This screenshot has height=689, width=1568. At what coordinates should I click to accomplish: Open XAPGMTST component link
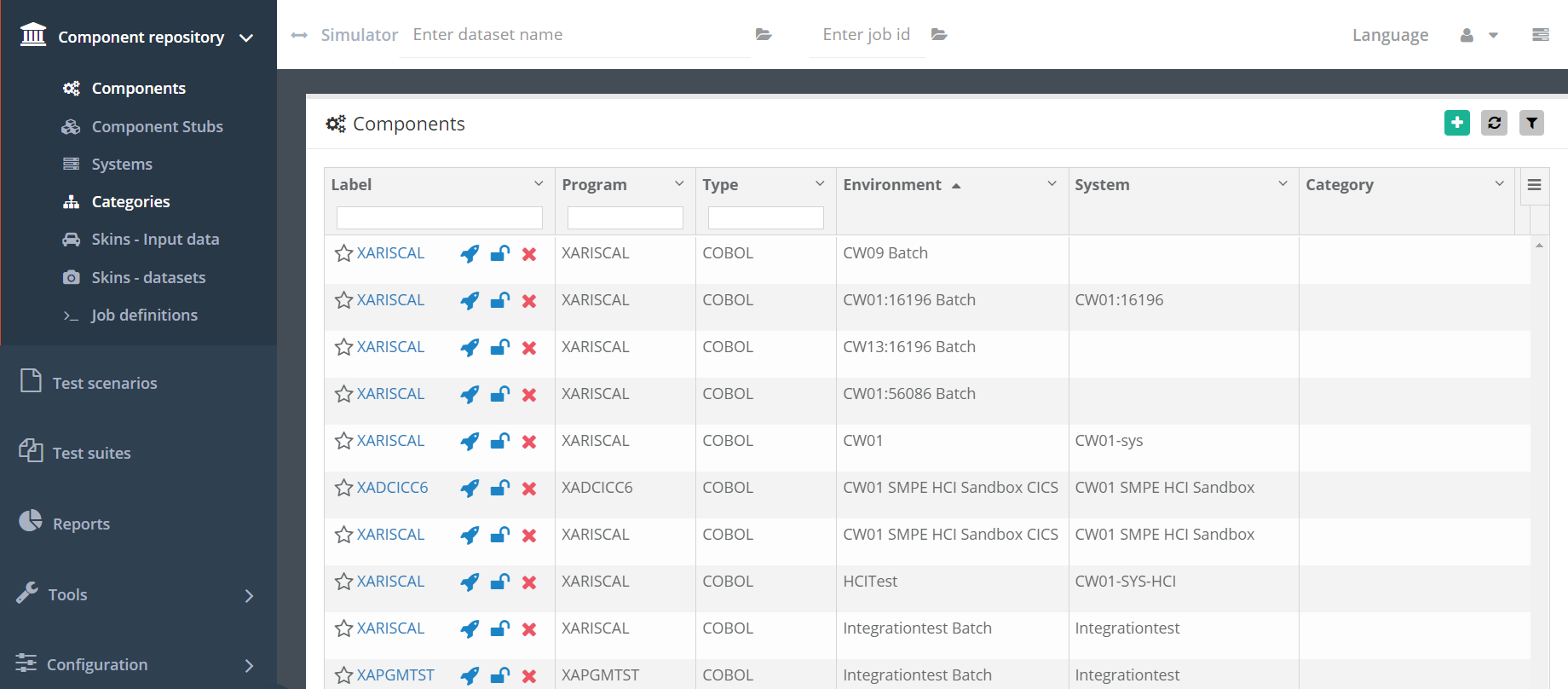click(x=395, y=675)
